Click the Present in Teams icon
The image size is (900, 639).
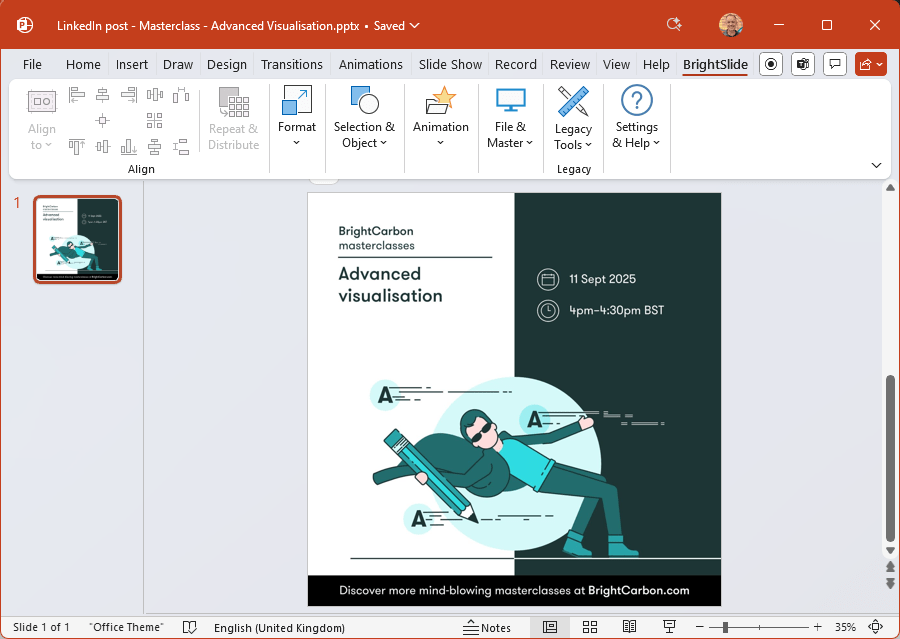click(x=803, y=64)
